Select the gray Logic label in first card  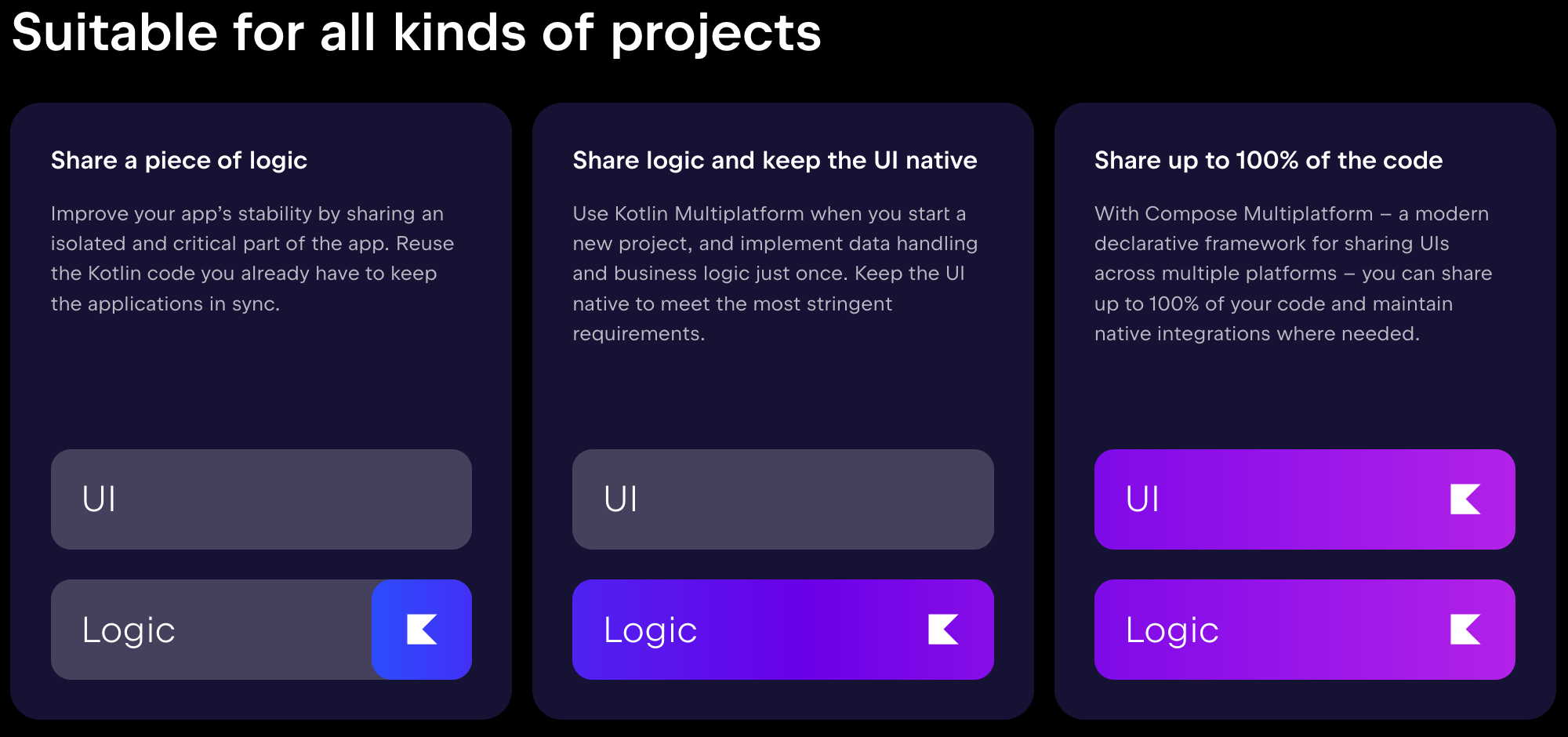[129, 630]
